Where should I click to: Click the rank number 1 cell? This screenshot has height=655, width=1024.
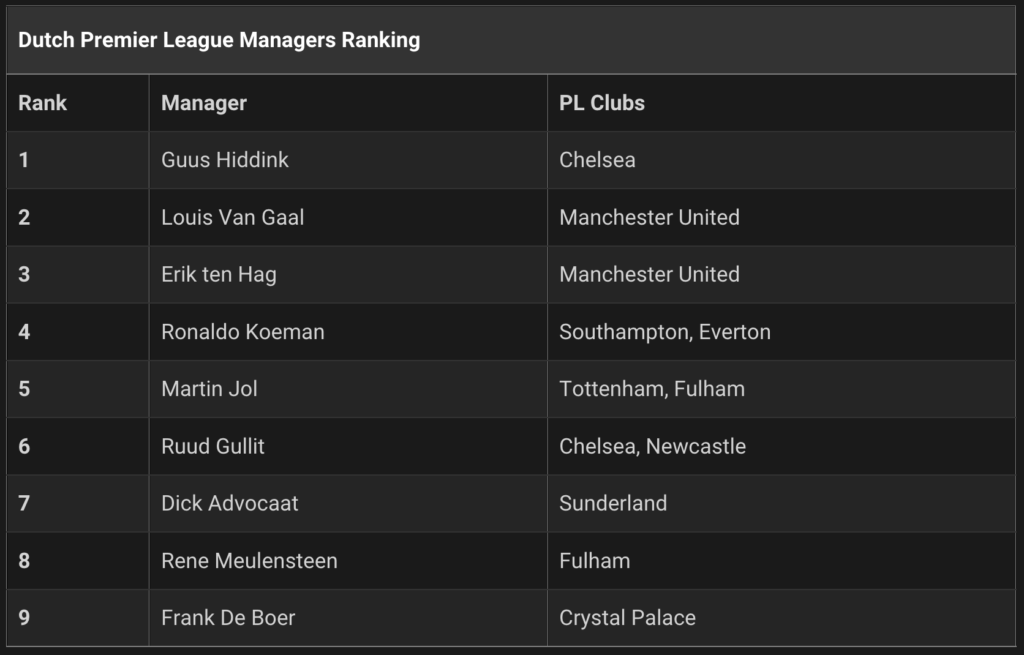pos(78,160)
